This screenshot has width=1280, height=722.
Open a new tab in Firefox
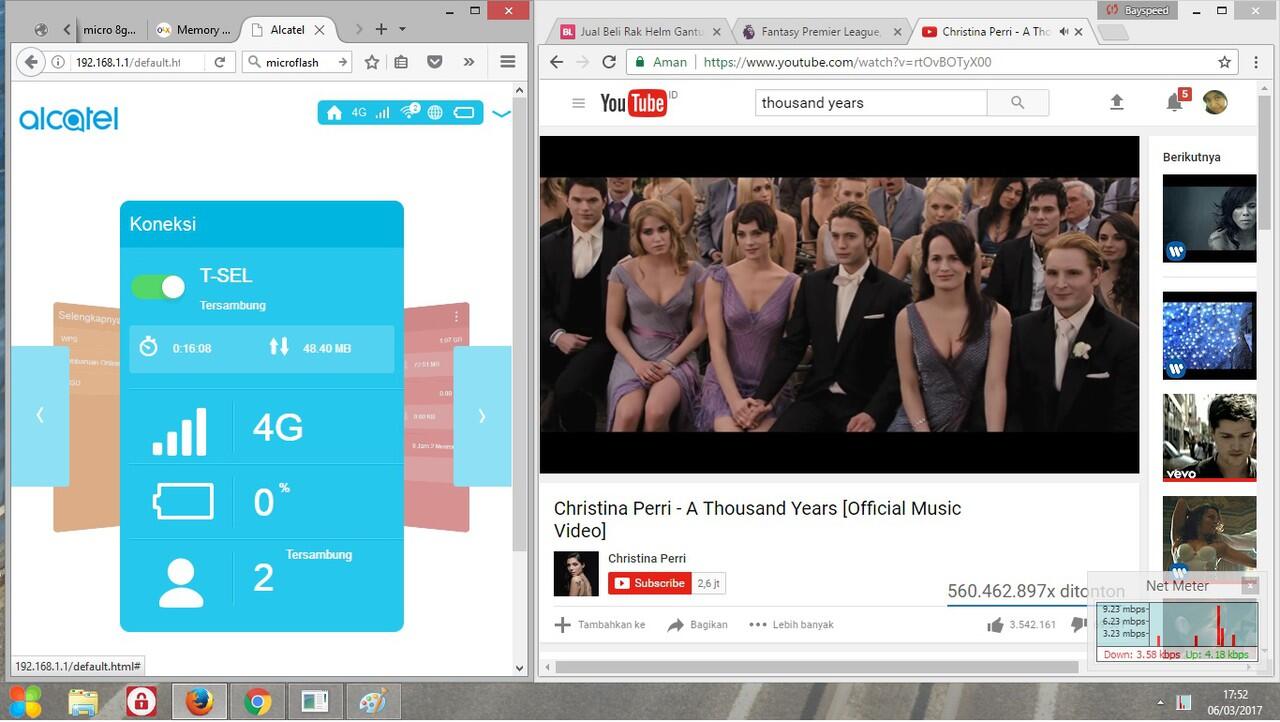pos(381,29)
